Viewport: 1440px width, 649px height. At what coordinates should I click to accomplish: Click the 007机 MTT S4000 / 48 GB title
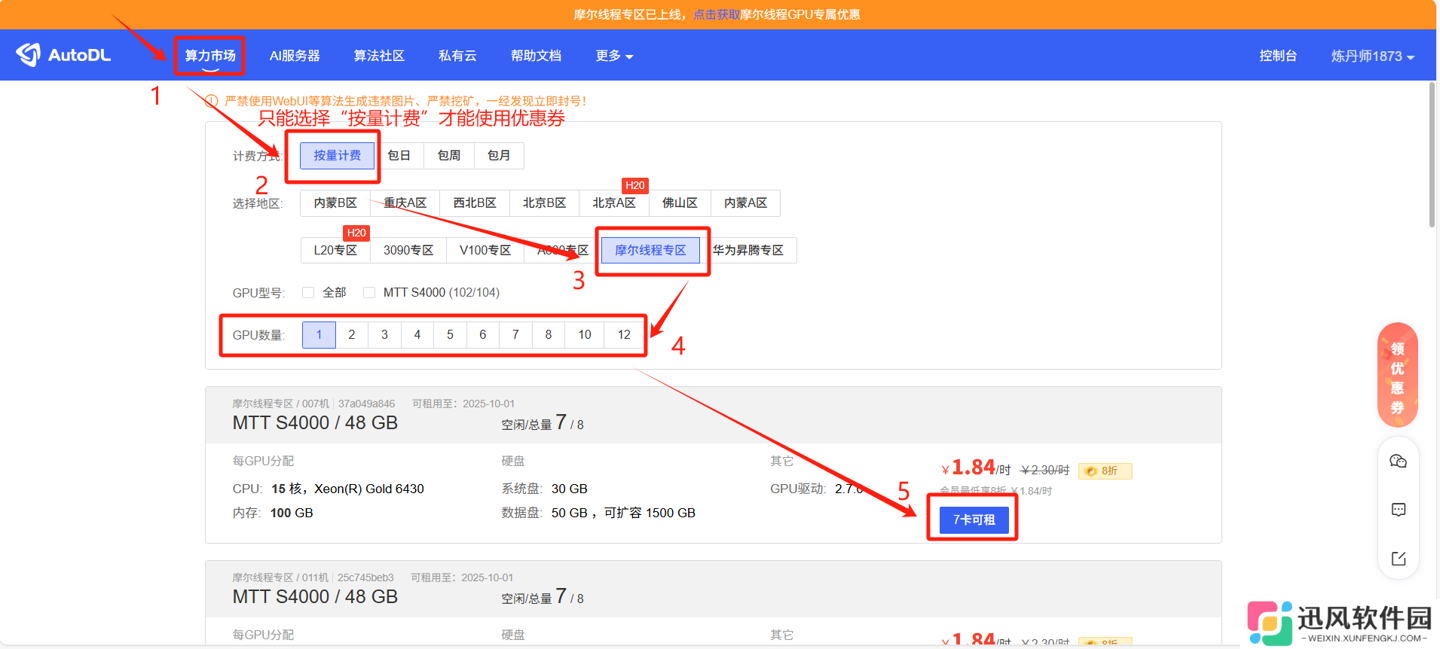pos(315,423)
